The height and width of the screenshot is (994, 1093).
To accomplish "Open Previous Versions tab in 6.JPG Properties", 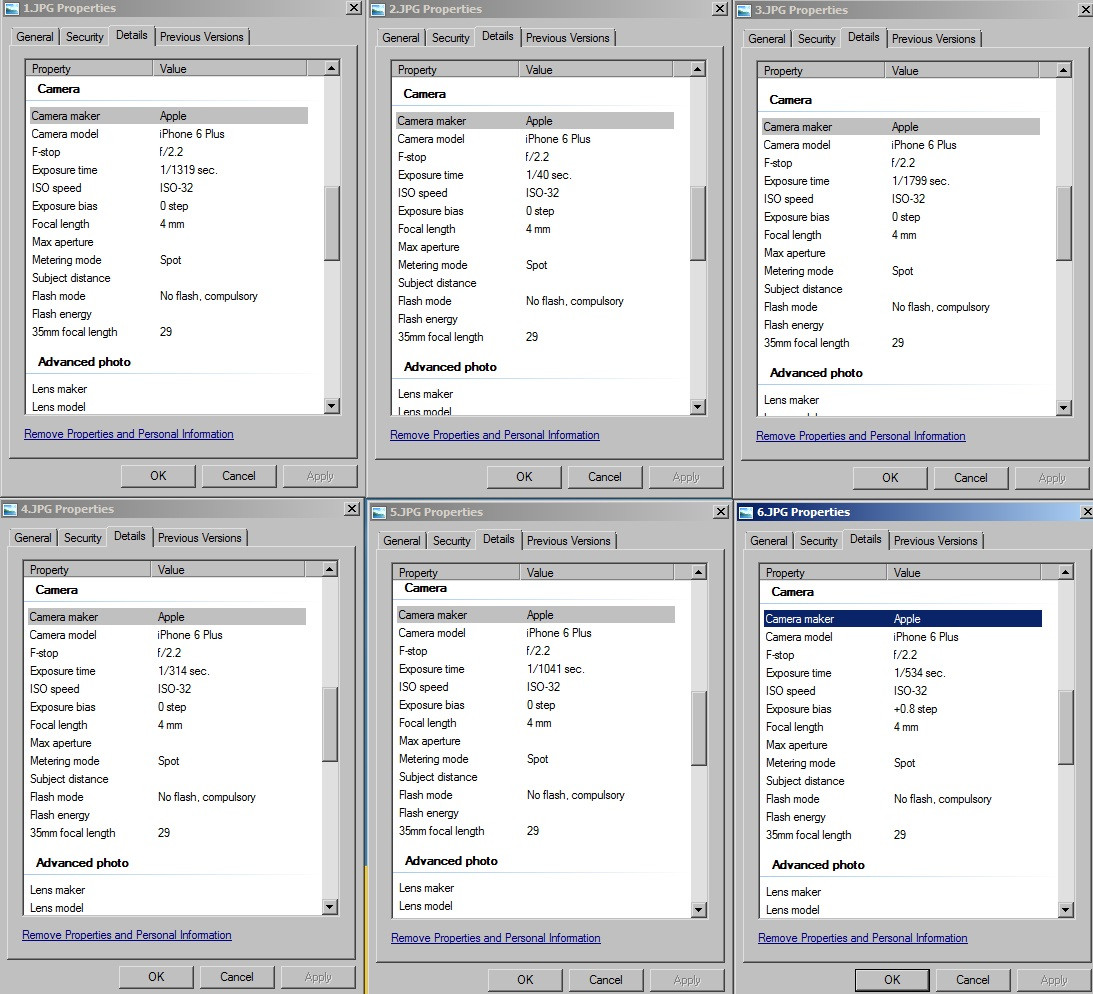I will coord(935,541).
